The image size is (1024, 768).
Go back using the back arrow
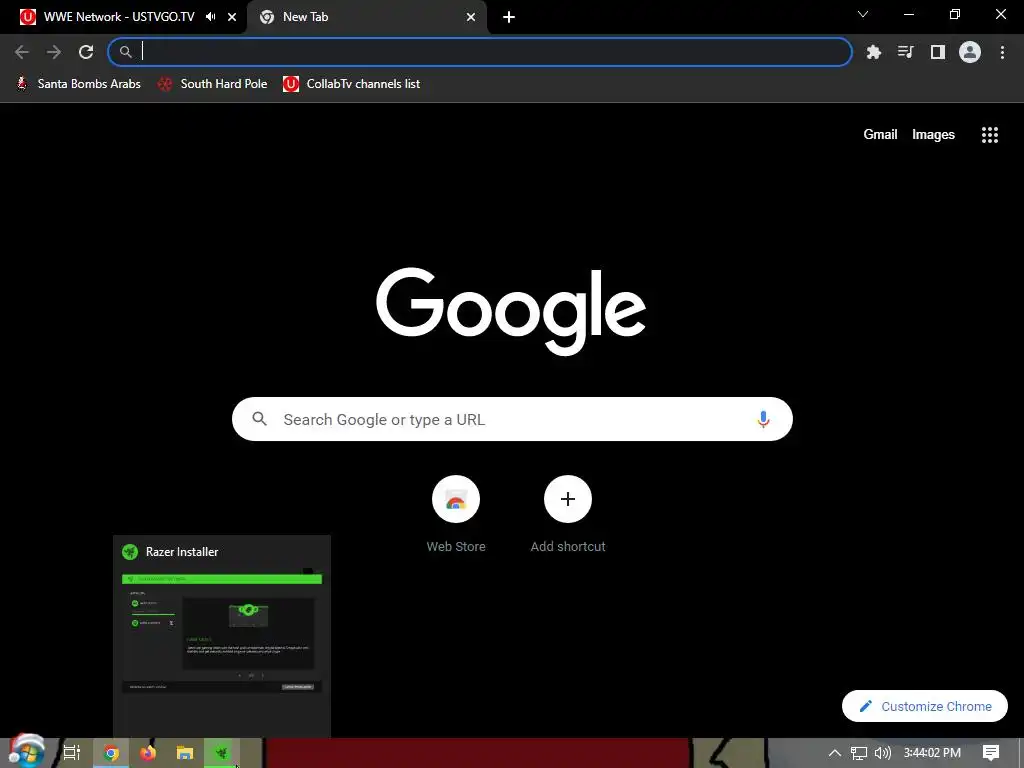tap(22, 52)
